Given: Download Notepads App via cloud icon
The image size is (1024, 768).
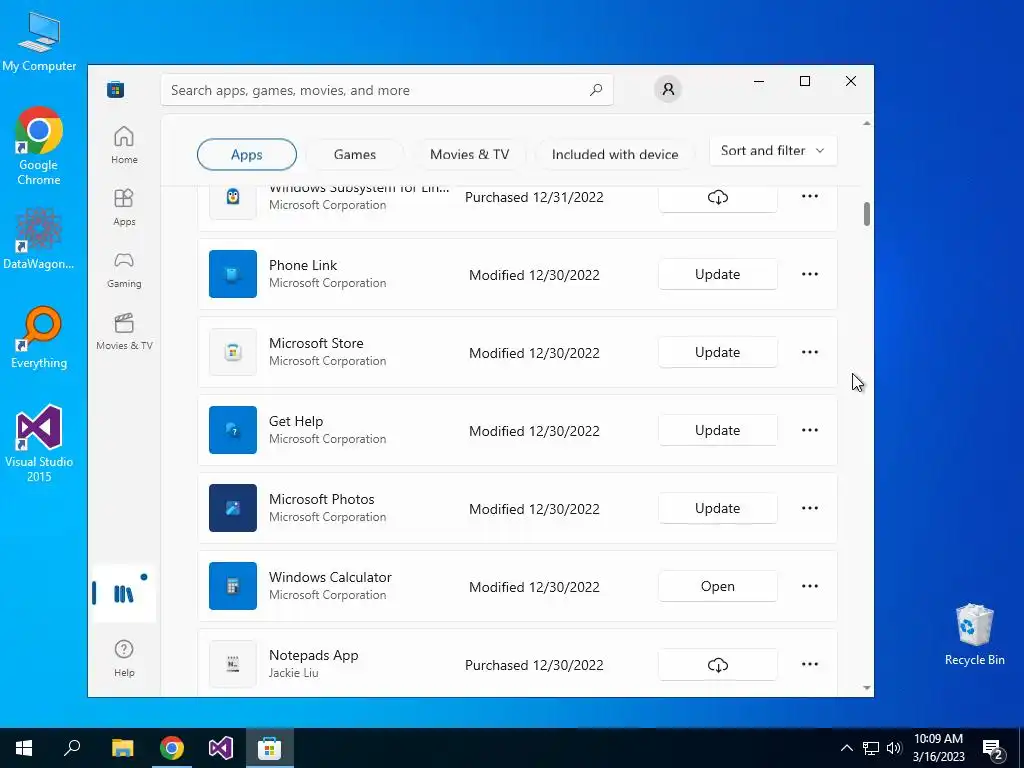Looking at the screenshot, I should pos(718,665).
